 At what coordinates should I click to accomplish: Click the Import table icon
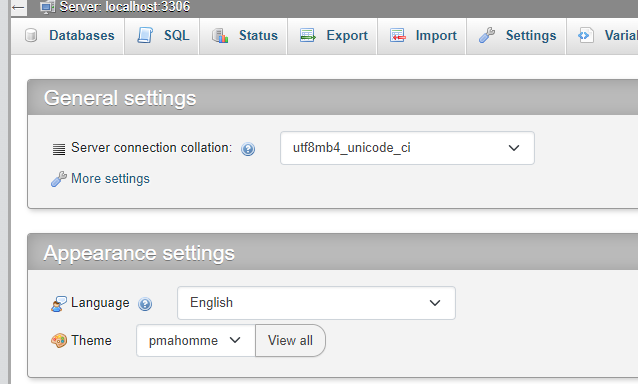coord(398,35)
